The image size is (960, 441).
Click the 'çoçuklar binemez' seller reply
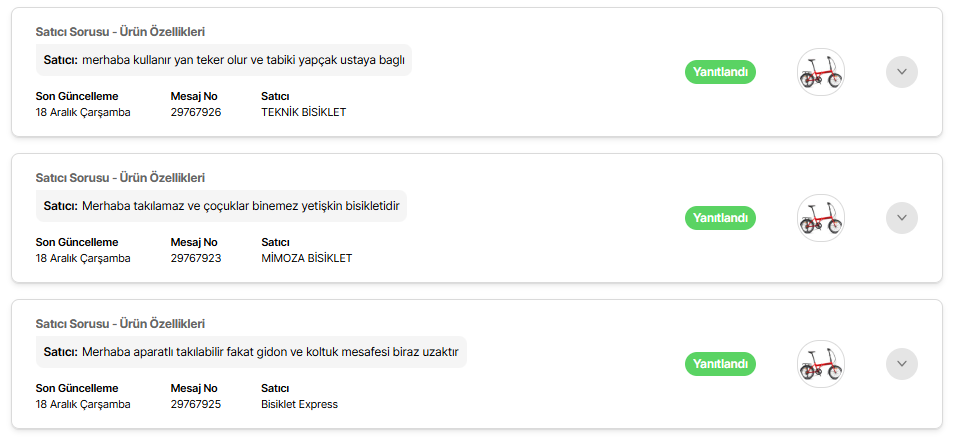point(222,206)
